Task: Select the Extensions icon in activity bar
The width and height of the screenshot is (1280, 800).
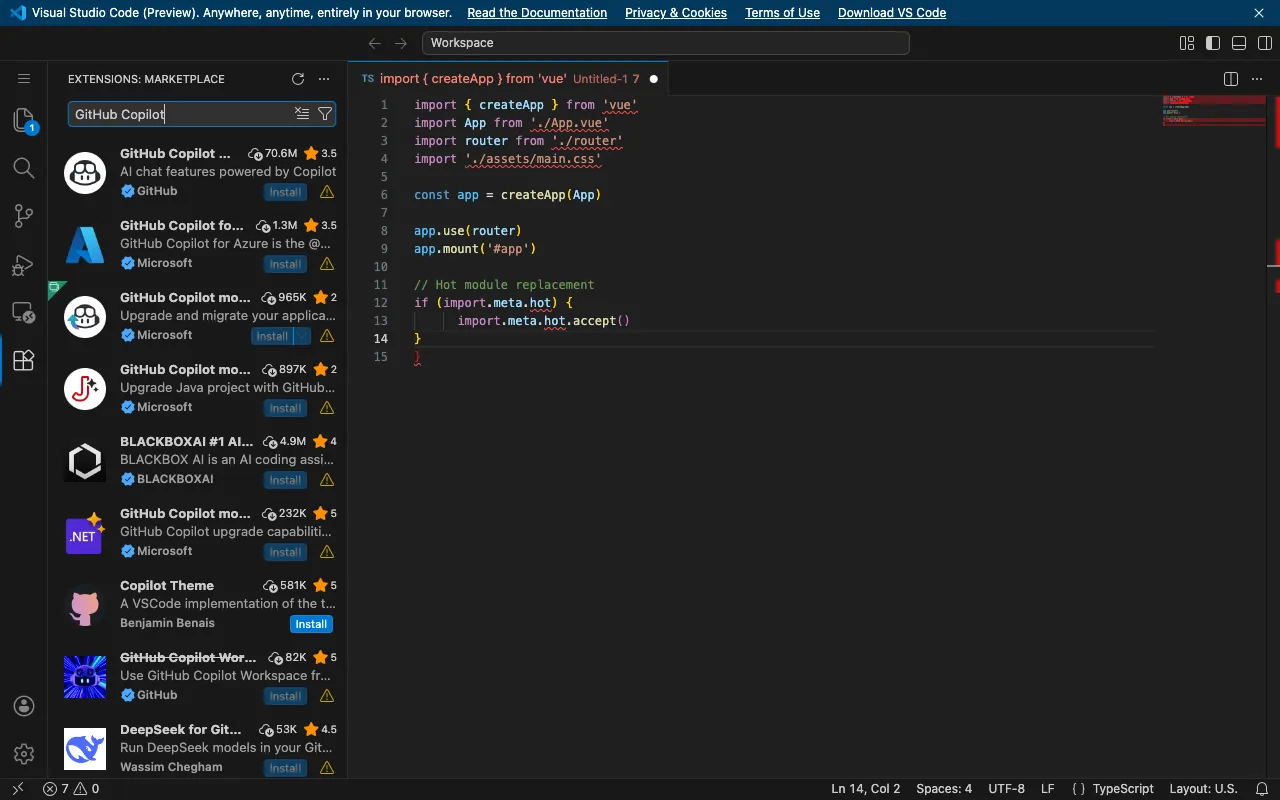Action: coord(24,361)
